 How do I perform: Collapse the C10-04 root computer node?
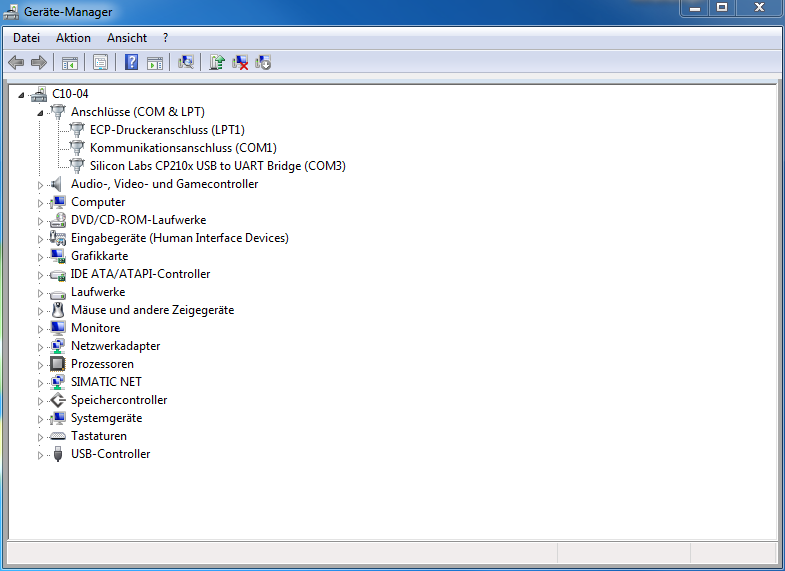point(23,95)
